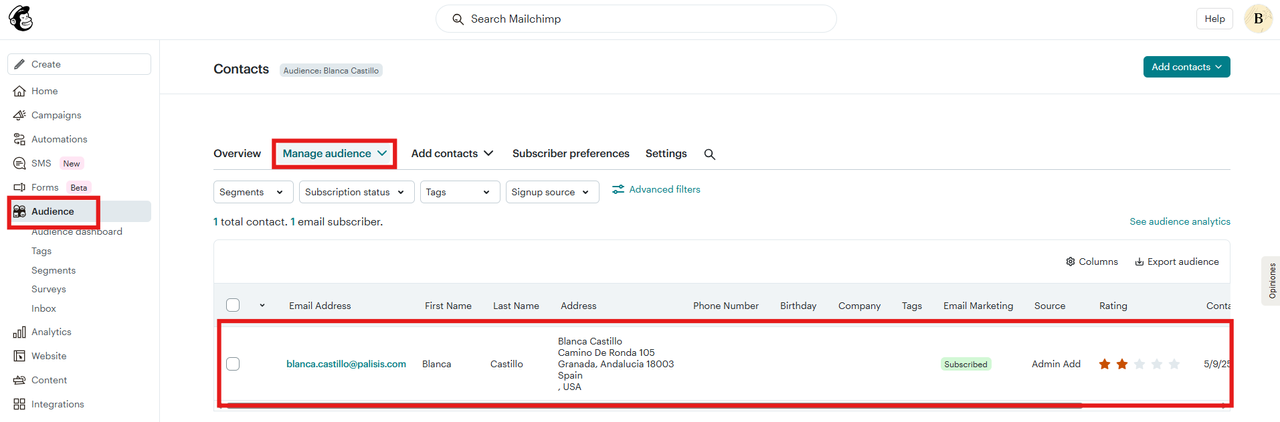
Task: Open contact blanca.castillo@palisis.com email link
Action: coord(346,364)
